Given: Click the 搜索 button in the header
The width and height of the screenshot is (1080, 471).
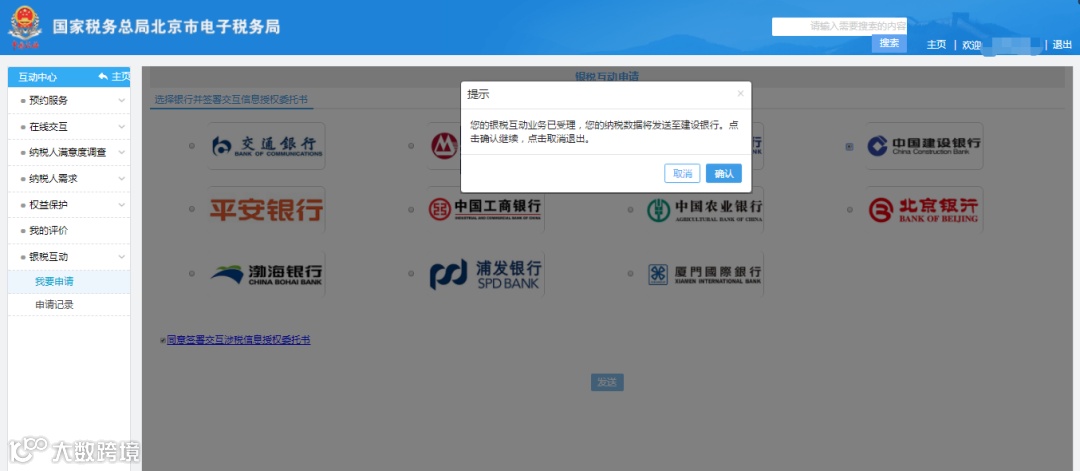Looking at the screenshot, I should pyautogui.click(x=889, y=43).
